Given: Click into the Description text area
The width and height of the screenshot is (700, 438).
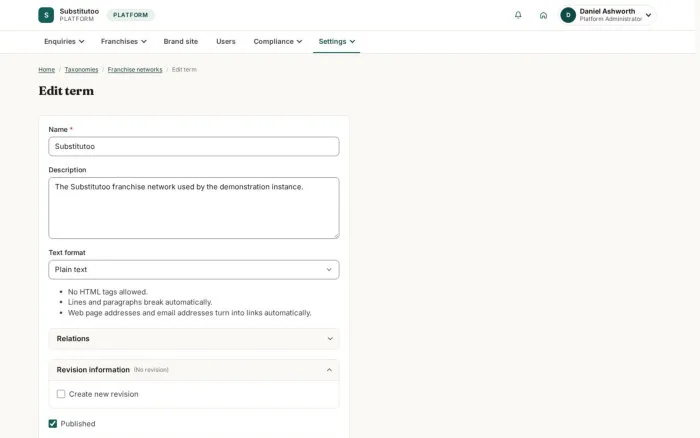Looking at the screenshot, I should coord(194,208).
